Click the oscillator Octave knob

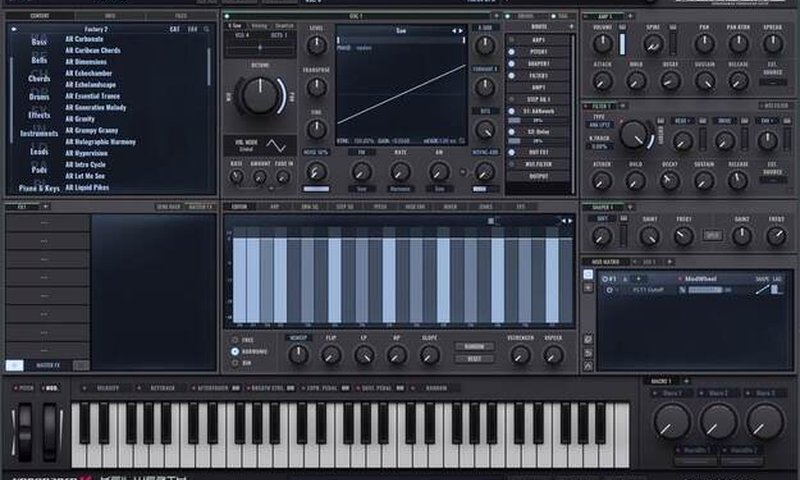click(x=261, y=96)
